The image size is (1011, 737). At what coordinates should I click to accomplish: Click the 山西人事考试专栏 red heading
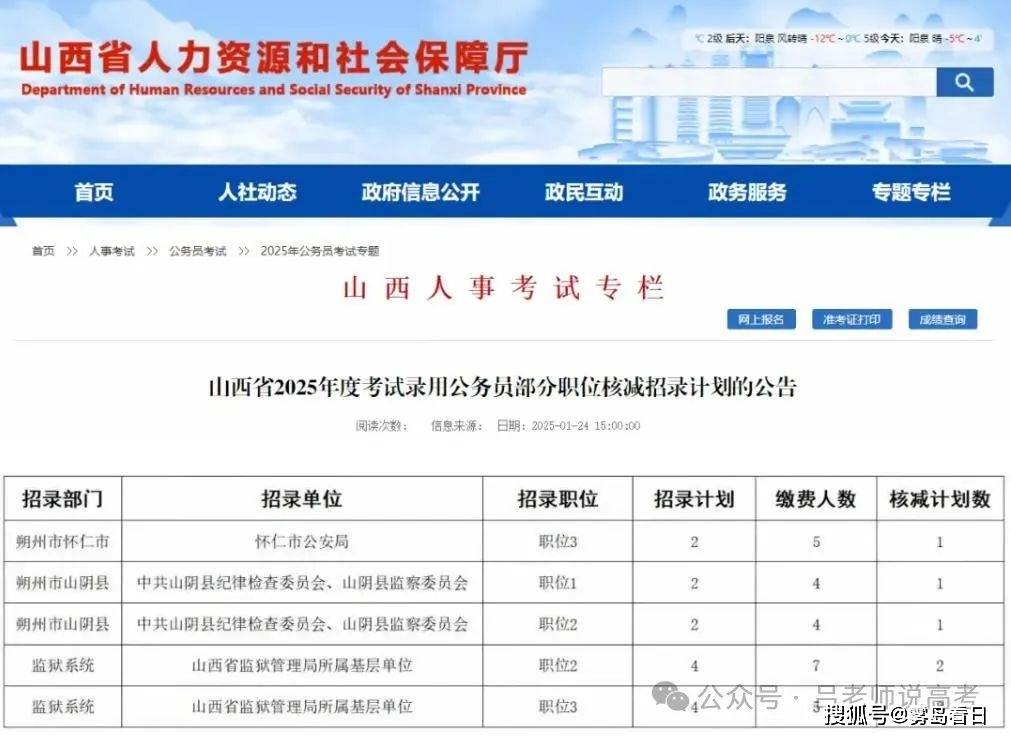(x=504, y=288)
